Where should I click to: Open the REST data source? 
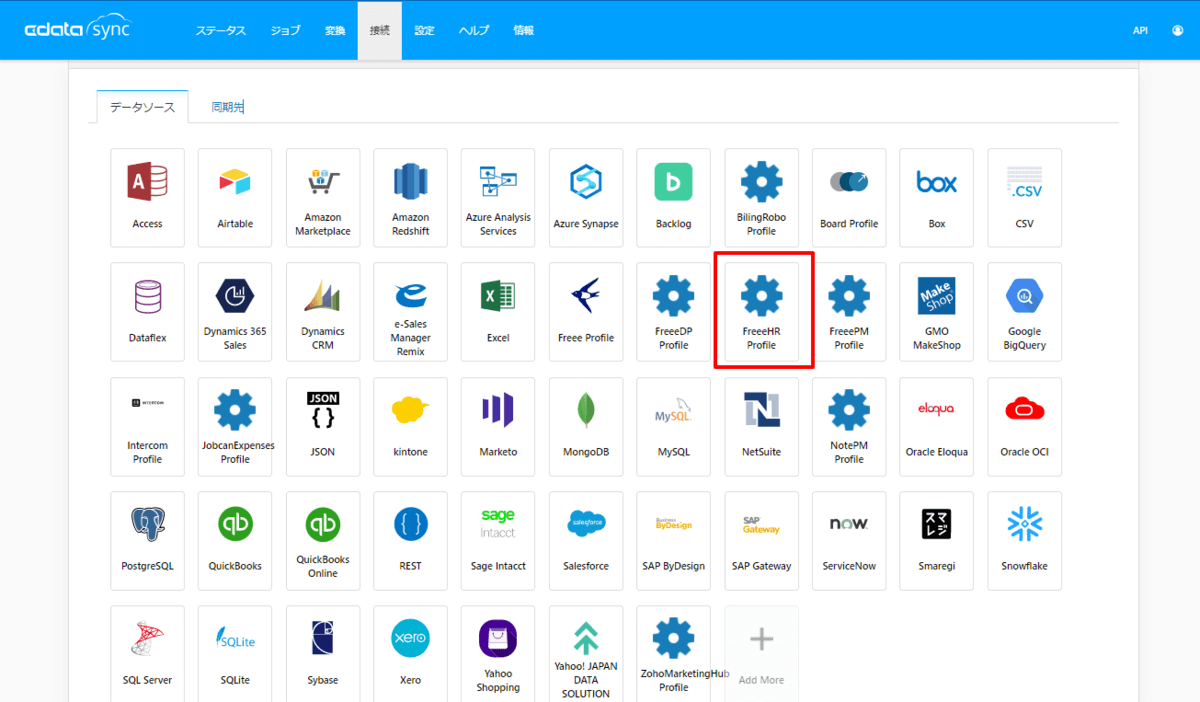(410, 540)
